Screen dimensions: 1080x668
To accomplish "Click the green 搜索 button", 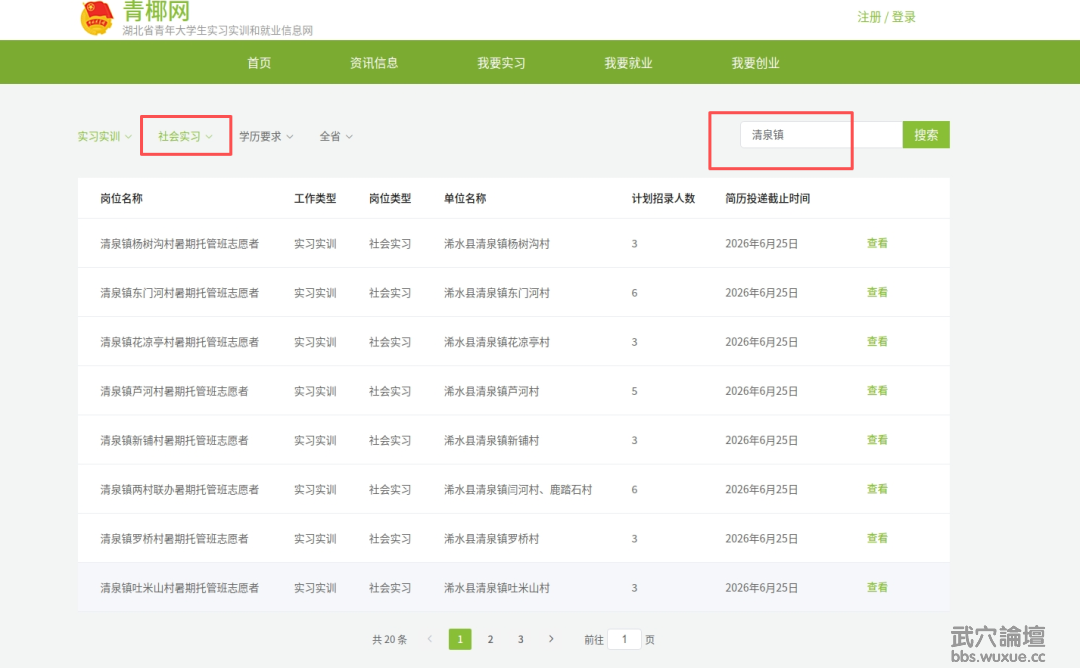I will coord(926,134).
